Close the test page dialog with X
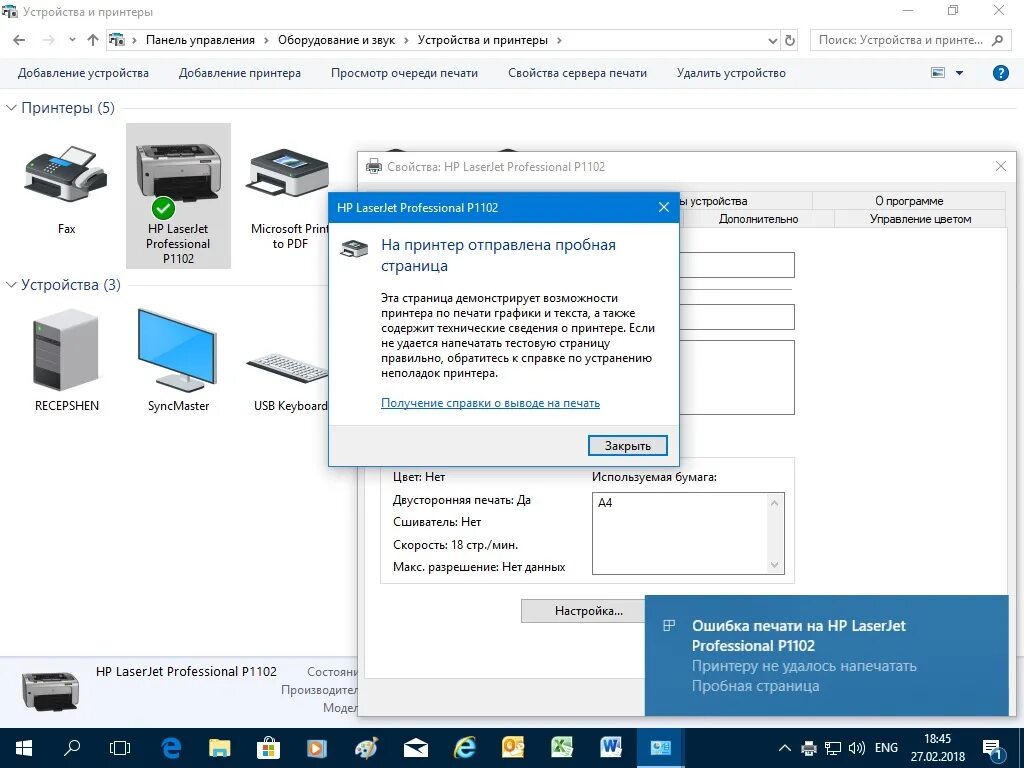 tap(664, 207)
